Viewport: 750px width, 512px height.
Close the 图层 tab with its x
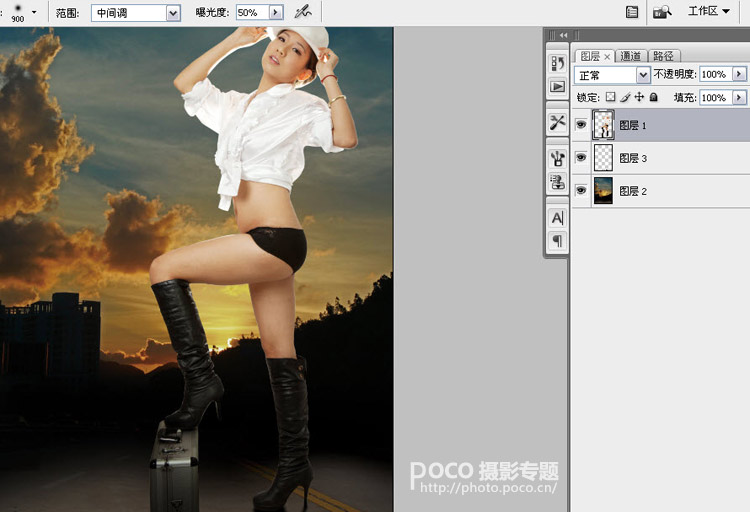[x=607, y=56]
